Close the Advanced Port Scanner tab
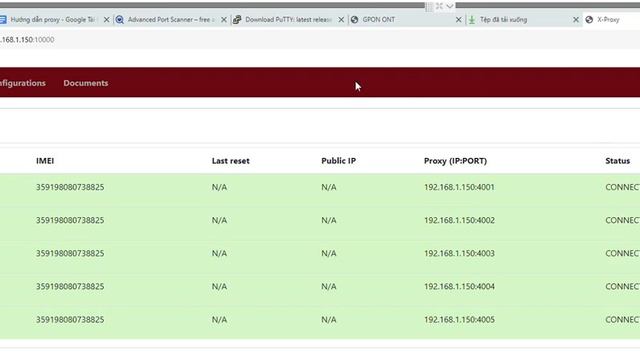Image resolution: width=640 pixels, height=360 pixels. pos(224,20)
